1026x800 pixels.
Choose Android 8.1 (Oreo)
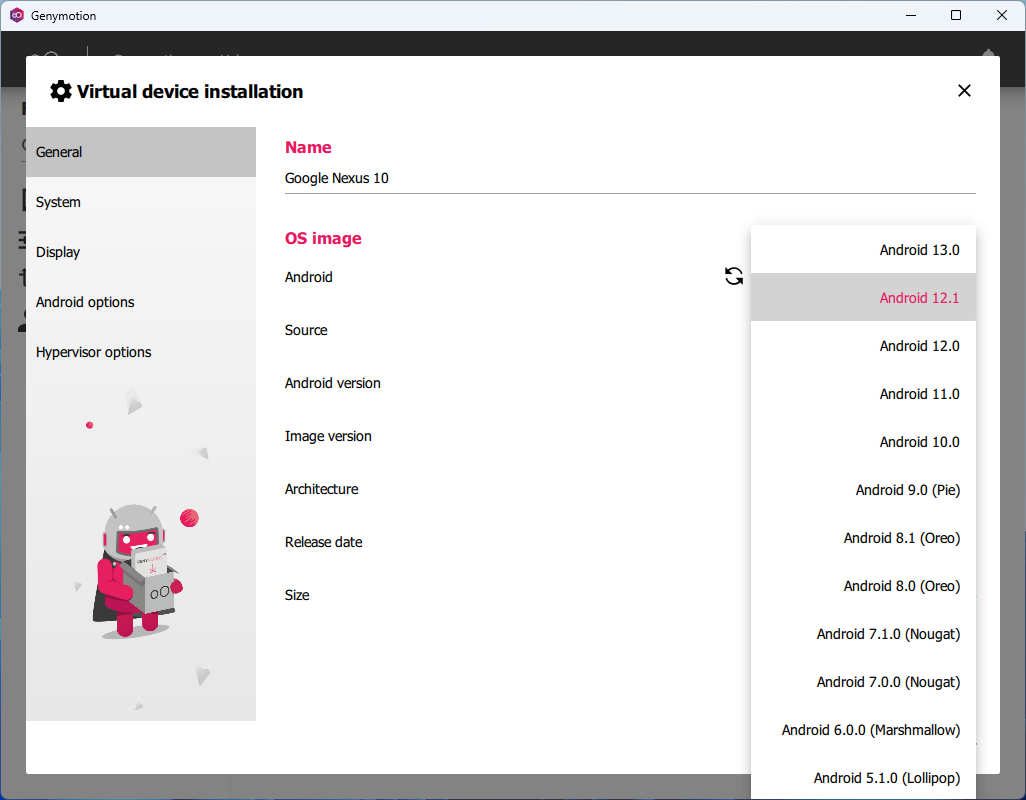863,538
